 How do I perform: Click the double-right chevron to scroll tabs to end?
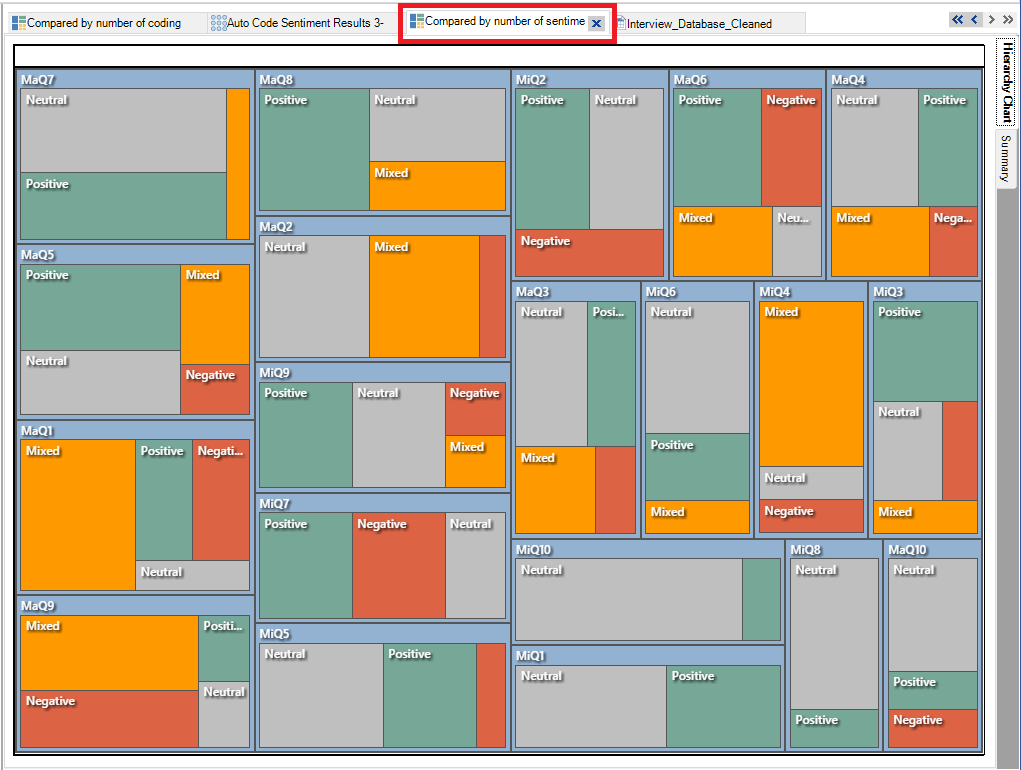tap(1007, 17)
